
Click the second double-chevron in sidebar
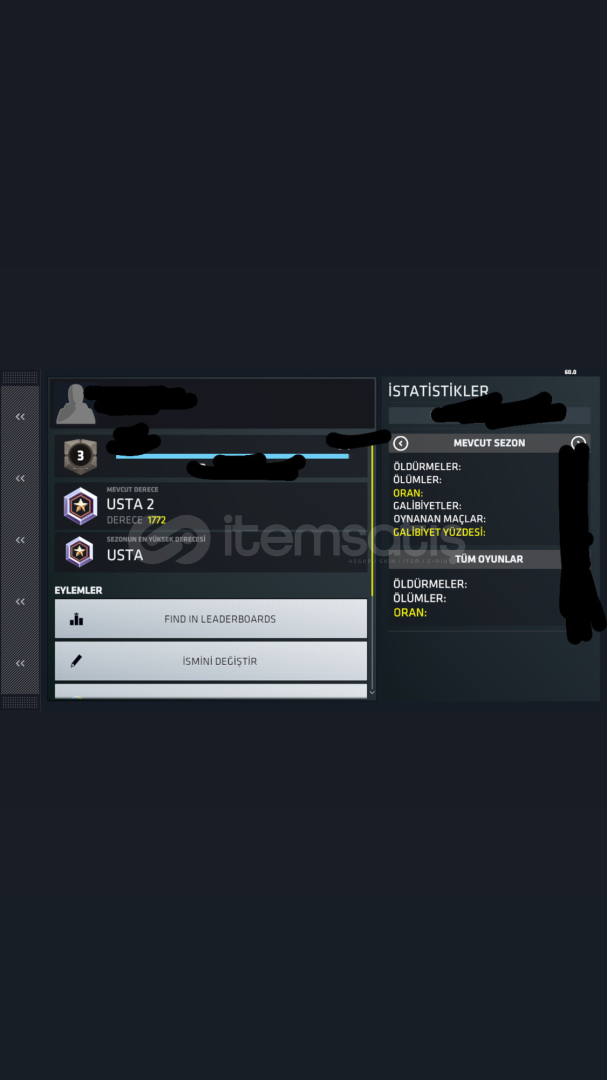tap(20, 478)
